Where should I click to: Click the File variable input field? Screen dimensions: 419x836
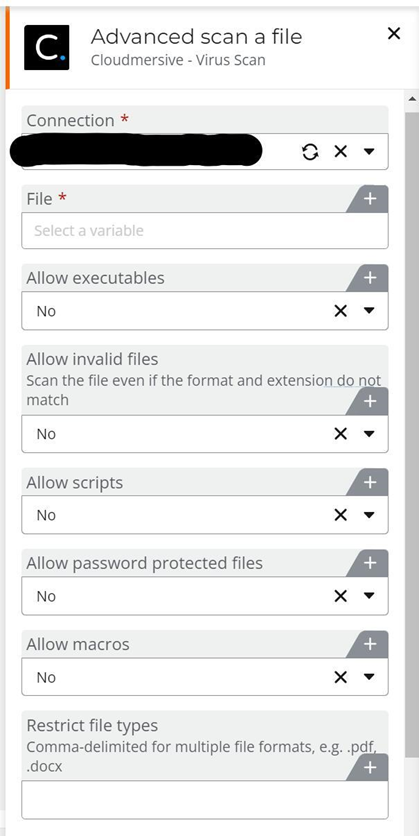(x=205, y=230)
